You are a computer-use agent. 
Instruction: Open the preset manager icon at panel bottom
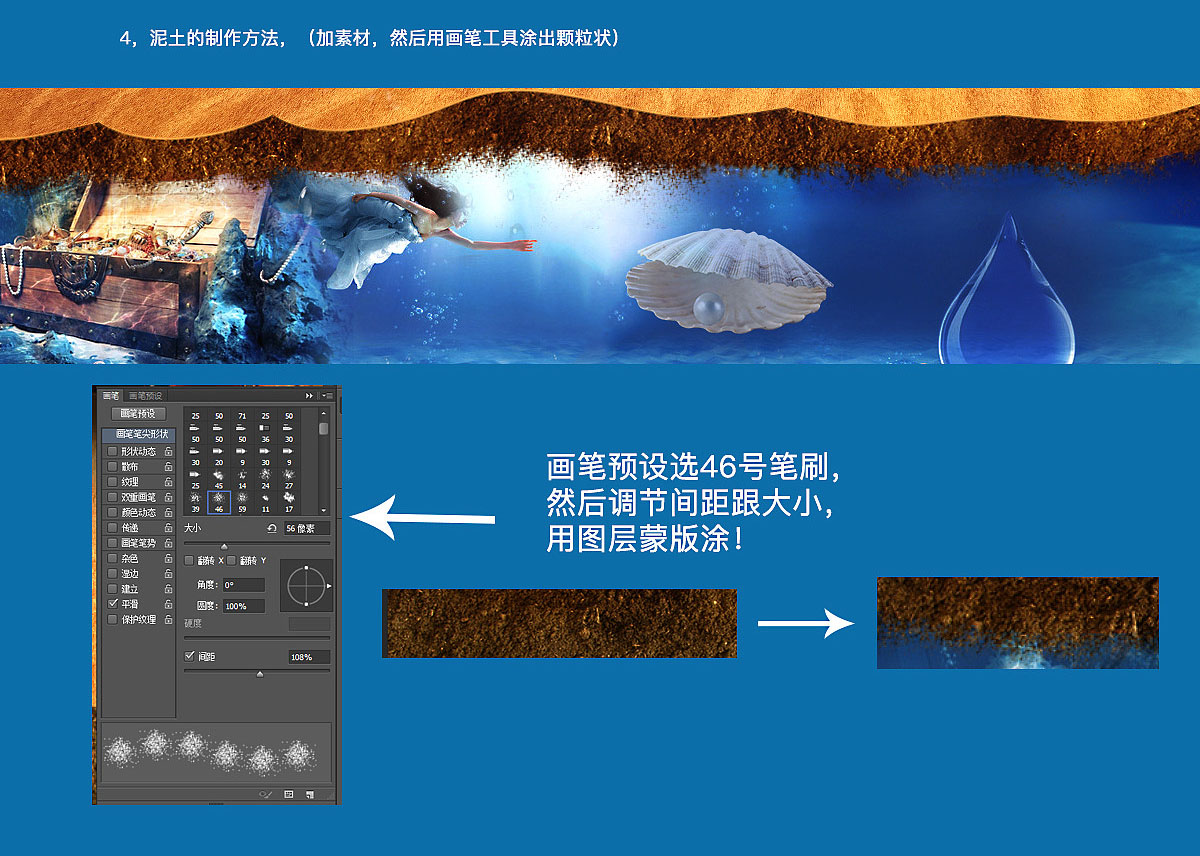point(289,794)
